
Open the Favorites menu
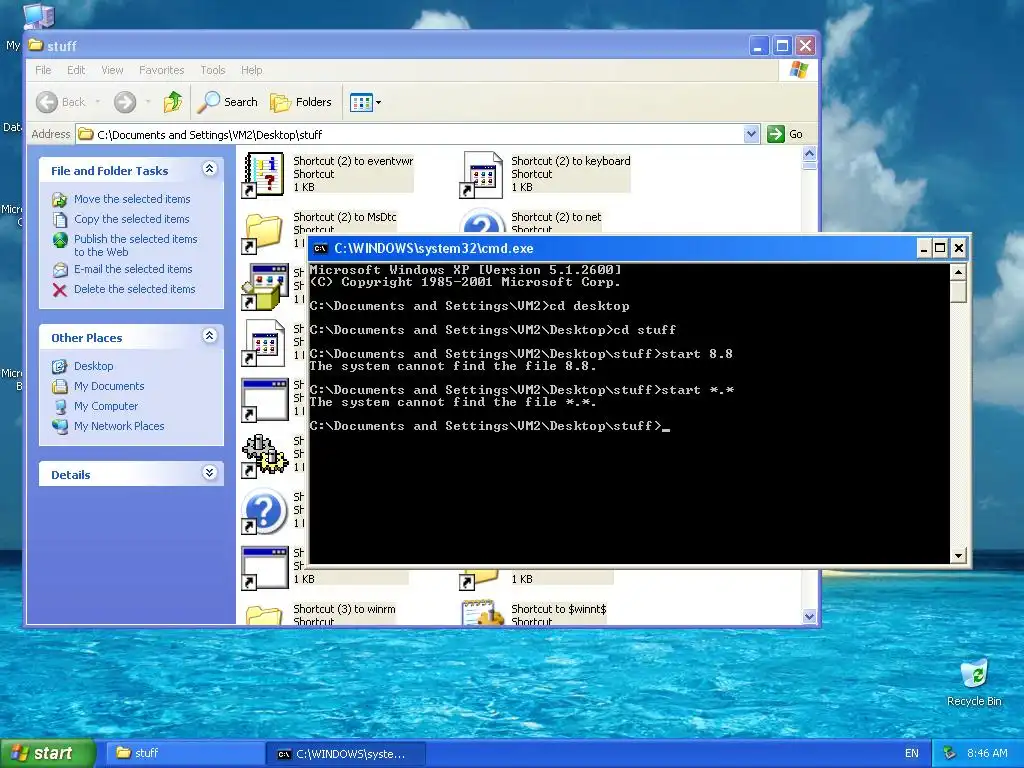click(161, 70)
